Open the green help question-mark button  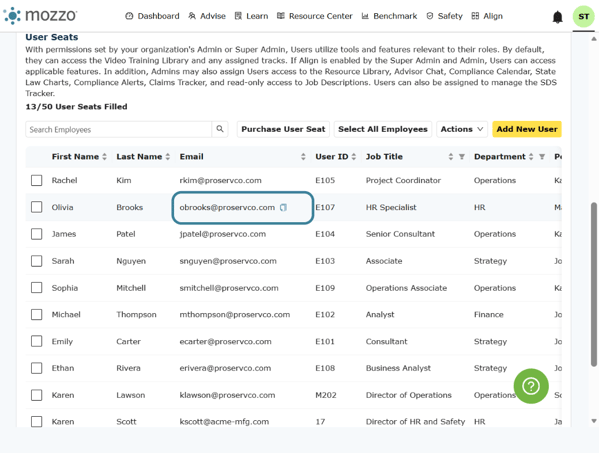pyautogui.click(x=531, y=386)
